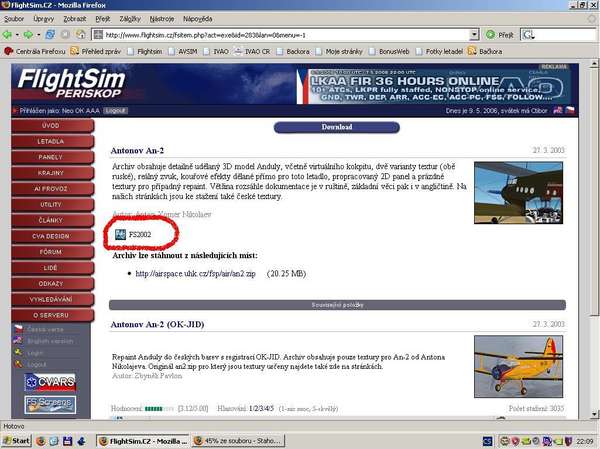Open the IVAO bookmark
This screenshot has width=600, height=449.
[216, 51]
